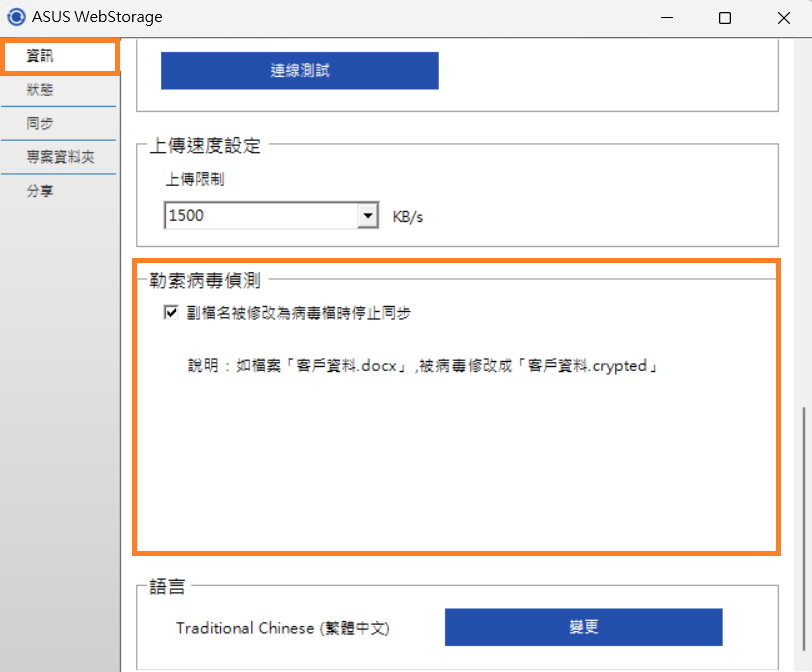Click the 說明 explanation text about .crypted
Screen dimensions: 812x672
tap(423, 366)
